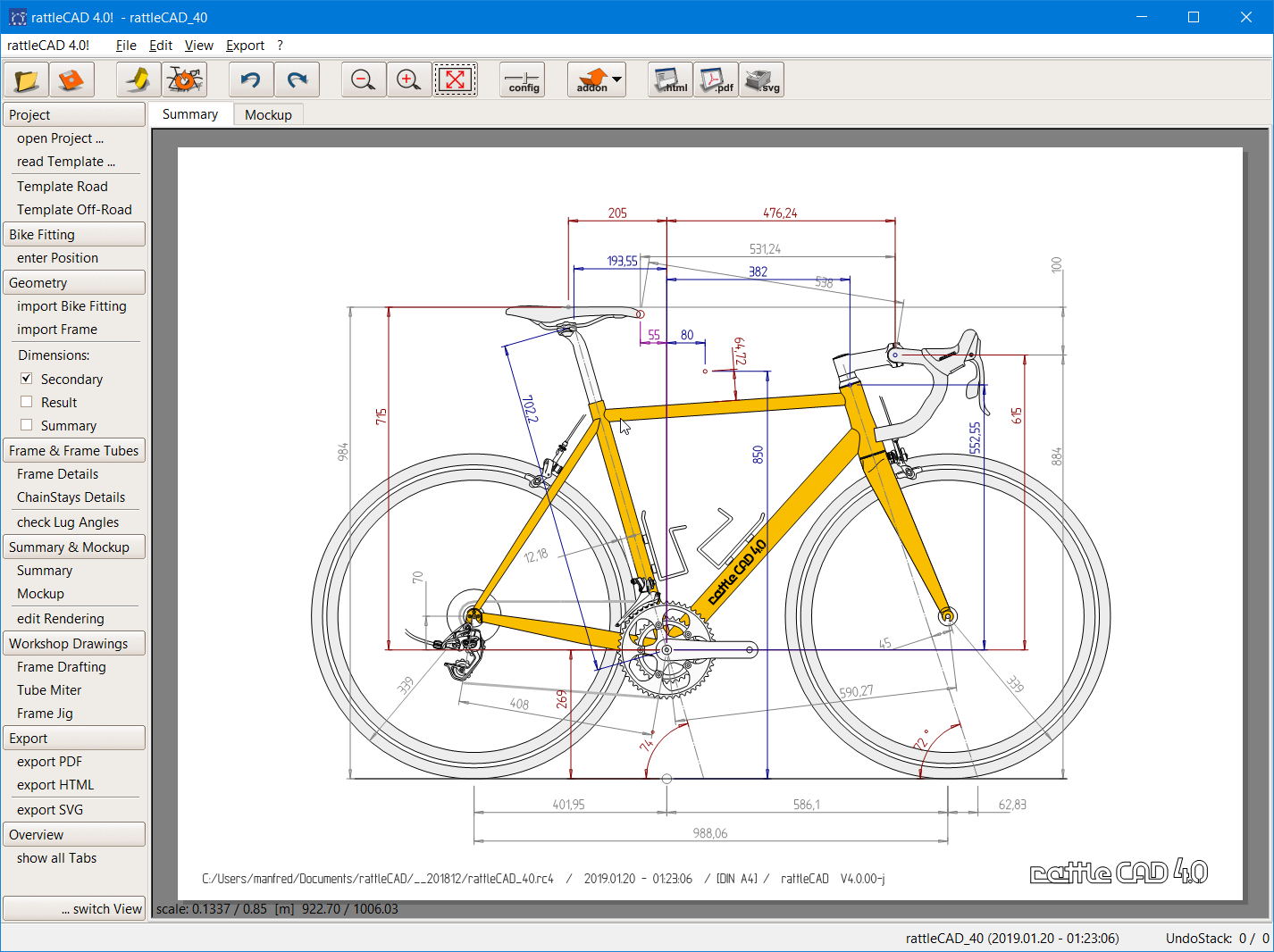The width and height of the screenshot is (1274, 952).
Task: Load Template Road
Action: pos(63,187)
